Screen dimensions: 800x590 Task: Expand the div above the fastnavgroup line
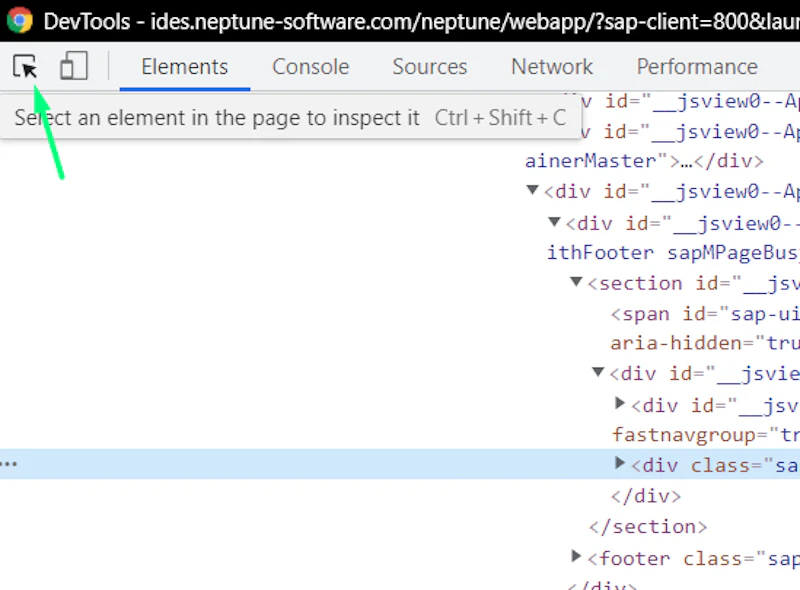click(x=620, y=403)
